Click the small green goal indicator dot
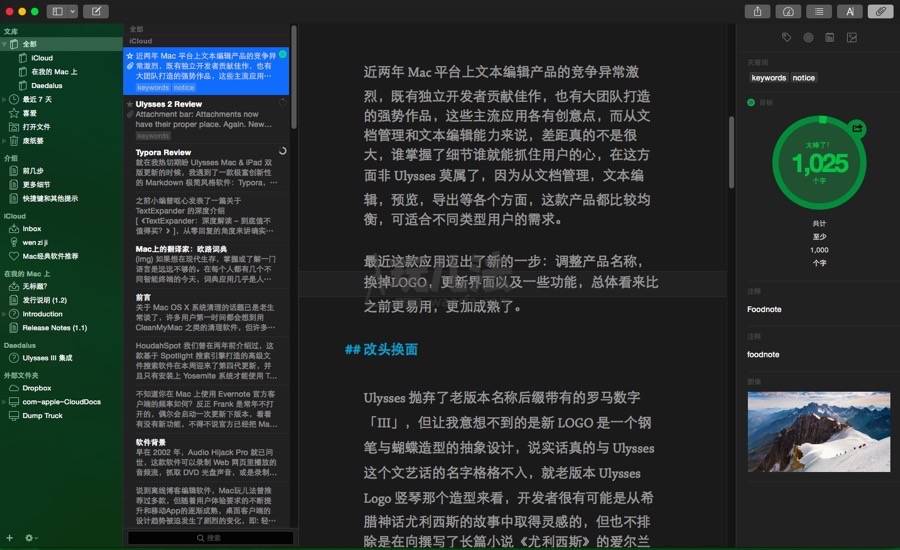 click(x=751, y=102)
